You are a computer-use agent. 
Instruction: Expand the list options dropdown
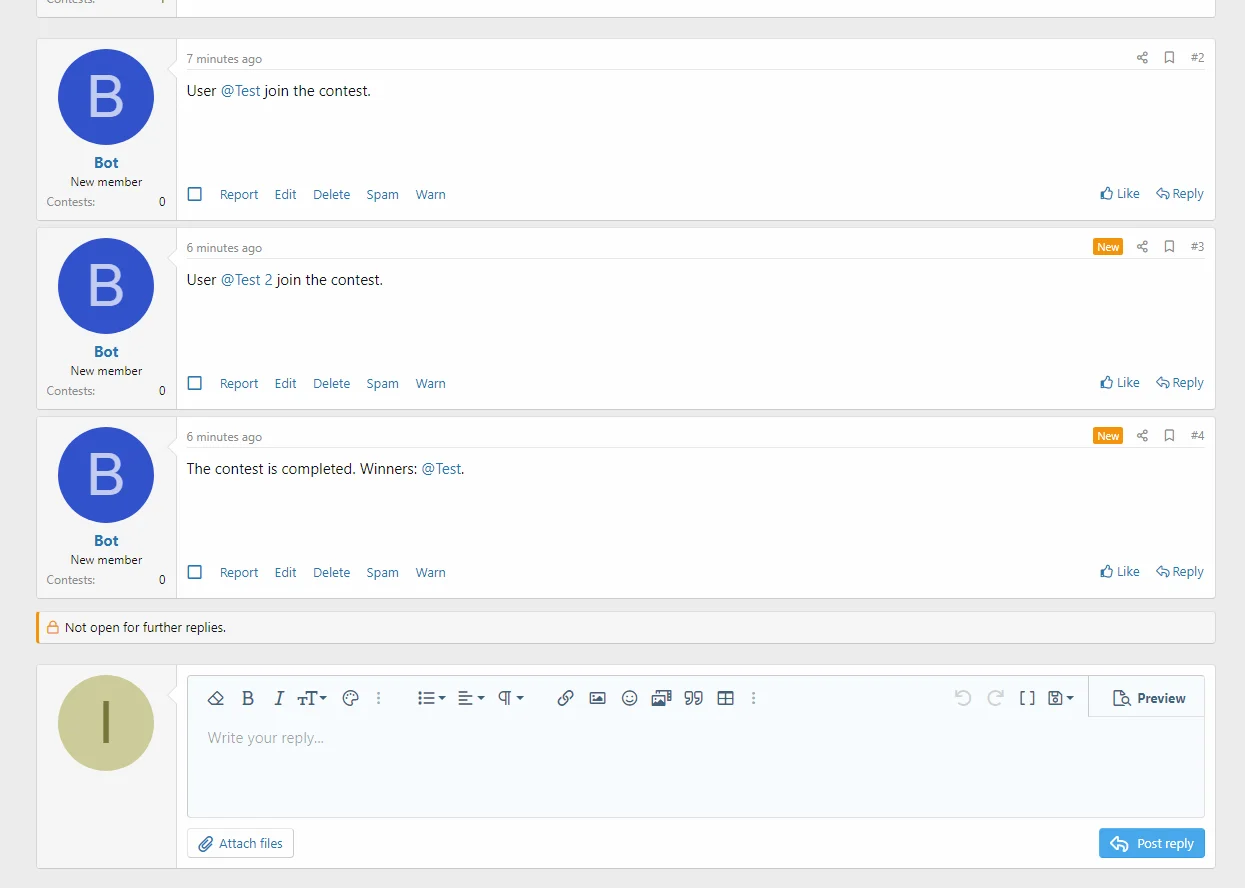pyautogui.click(x=431, y=698)
